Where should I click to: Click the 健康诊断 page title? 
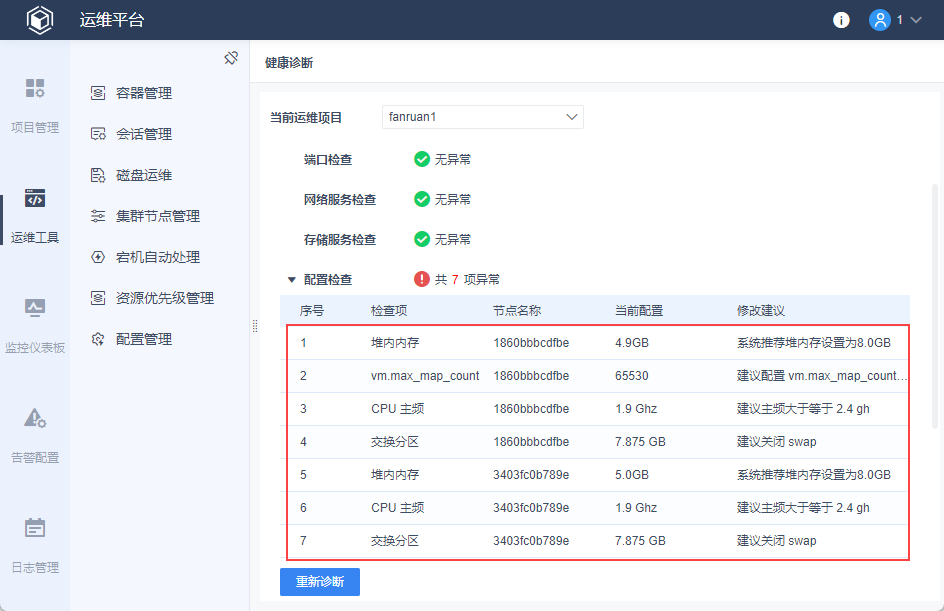tap(289, 63)
